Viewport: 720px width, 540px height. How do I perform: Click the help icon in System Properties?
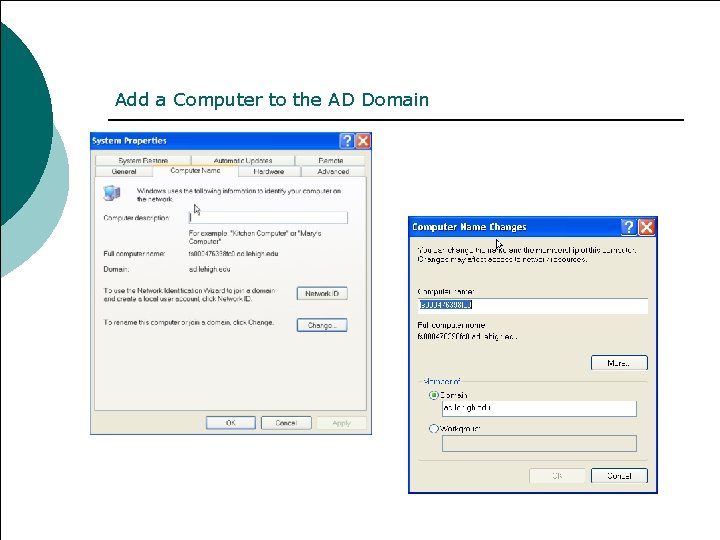click(347, 141)
